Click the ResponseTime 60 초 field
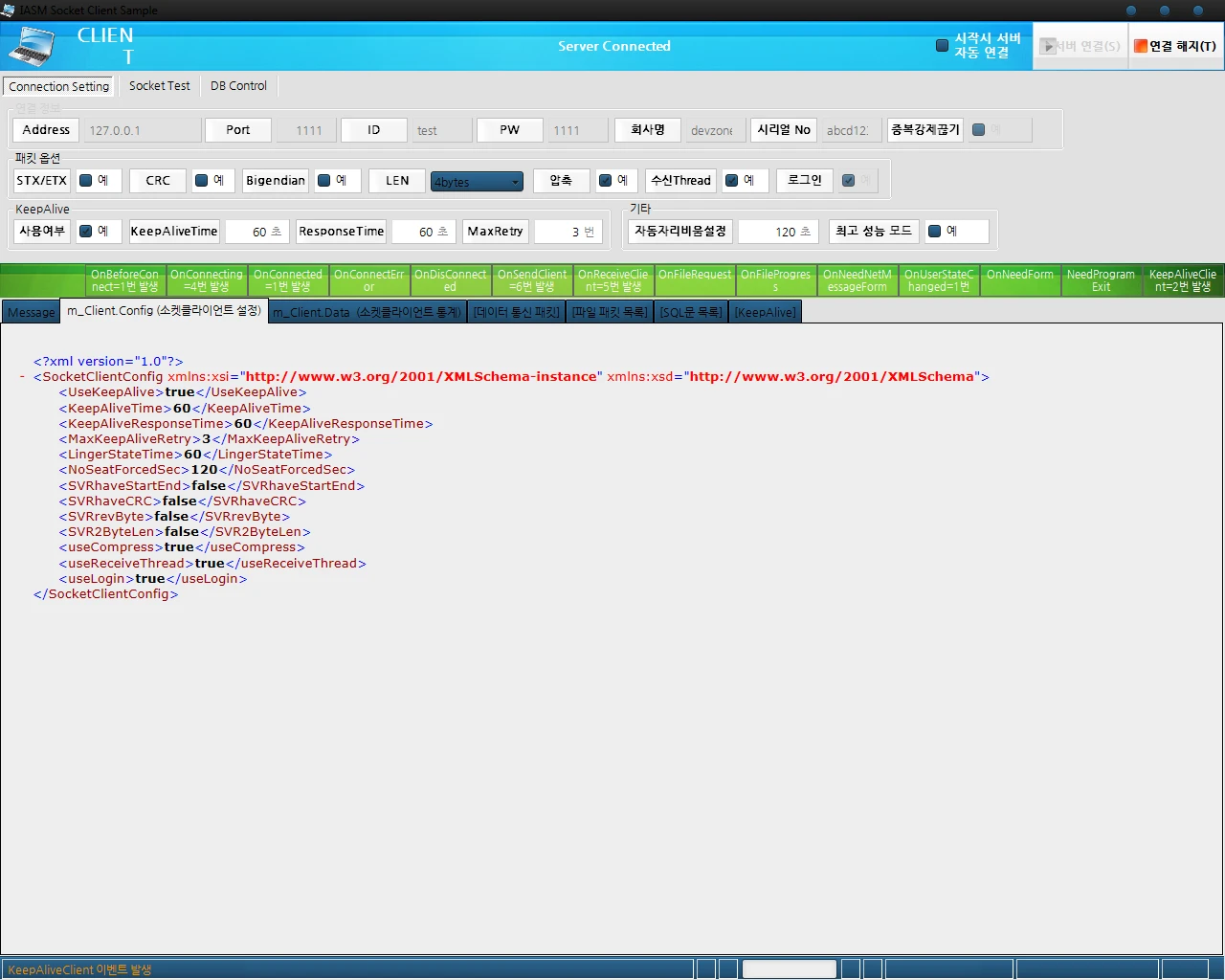This screenshot has height=980, width=1225. 422,232
